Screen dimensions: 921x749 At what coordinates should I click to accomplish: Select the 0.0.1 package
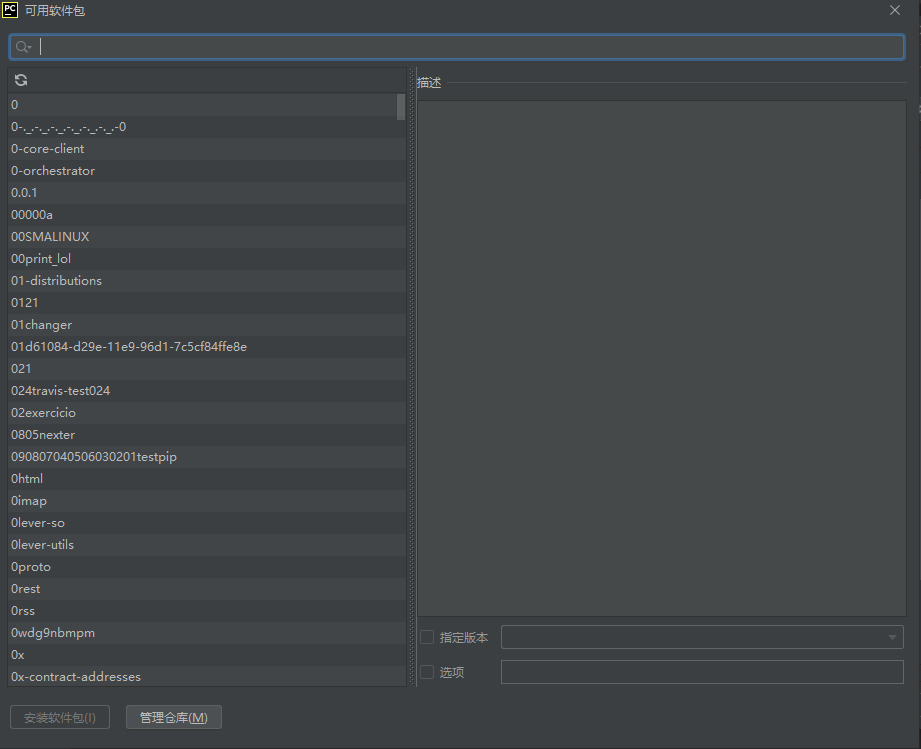click(207, 193)
